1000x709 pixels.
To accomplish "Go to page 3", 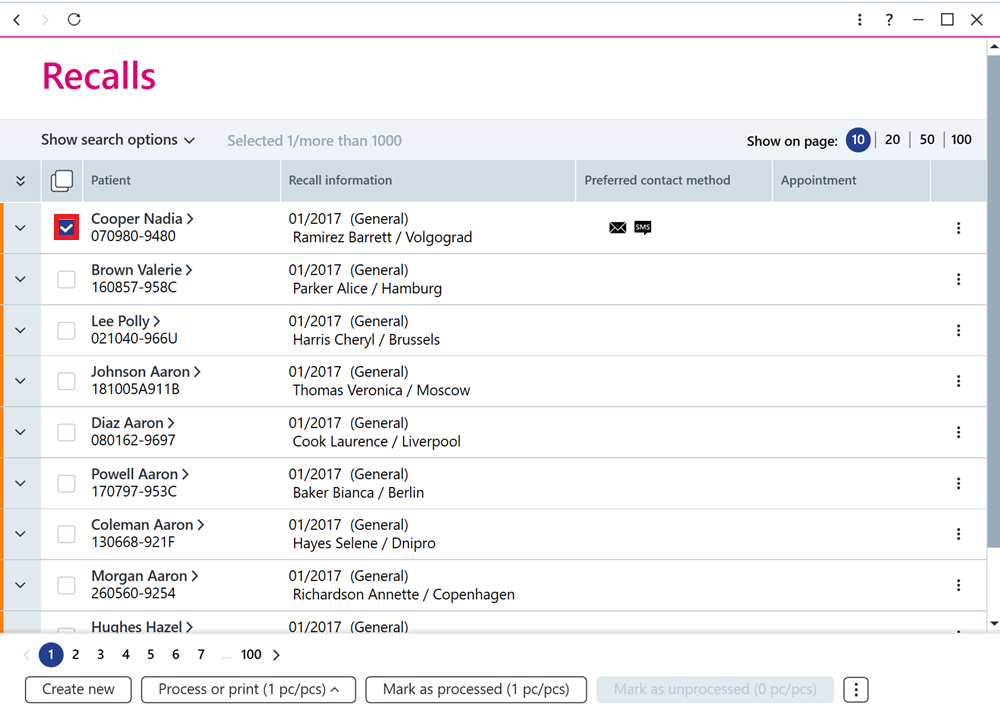I will click(x=100, y=655).
